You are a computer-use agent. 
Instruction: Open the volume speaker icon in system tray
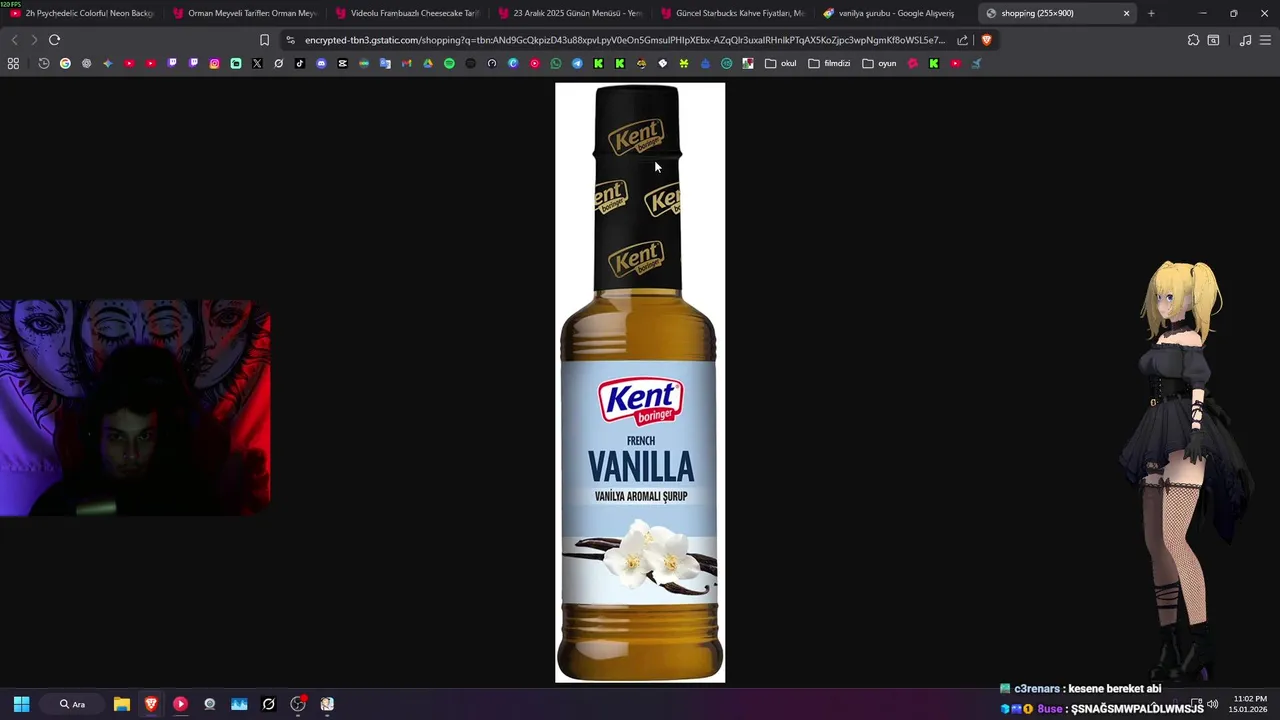tap(1212, 704)
